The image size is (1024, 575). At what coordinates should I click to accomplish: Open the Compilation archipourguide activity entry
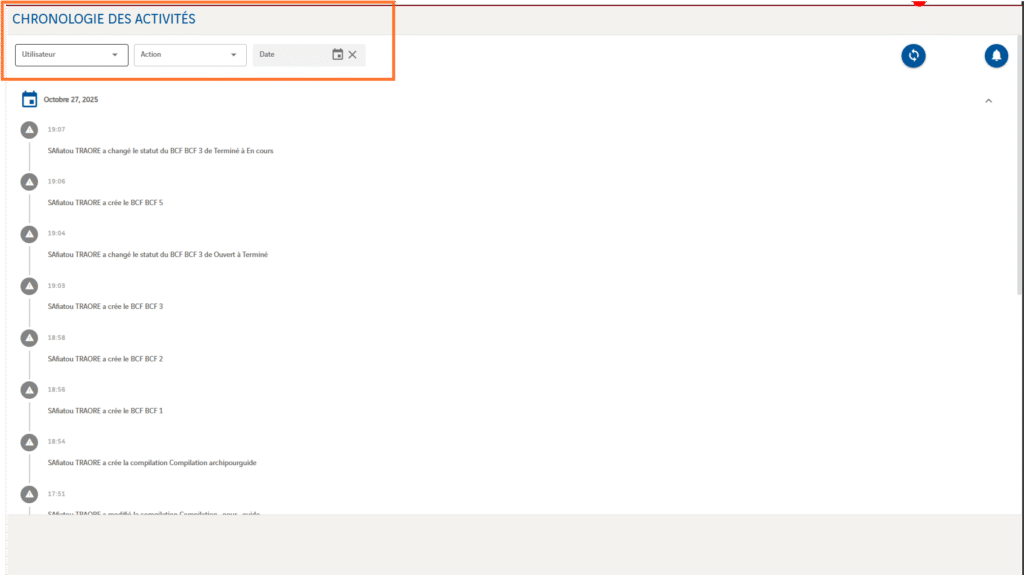[x=152, y=463]
